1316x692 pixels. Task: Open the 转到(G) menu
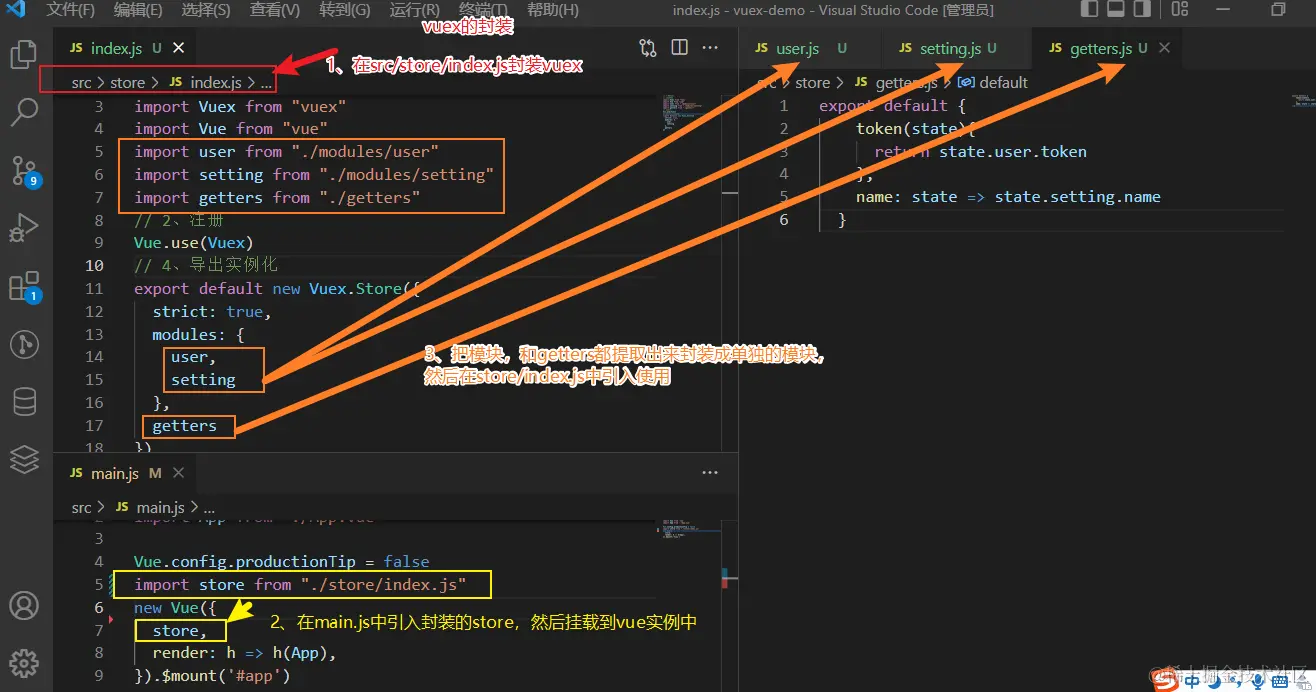tap(344, 10)
